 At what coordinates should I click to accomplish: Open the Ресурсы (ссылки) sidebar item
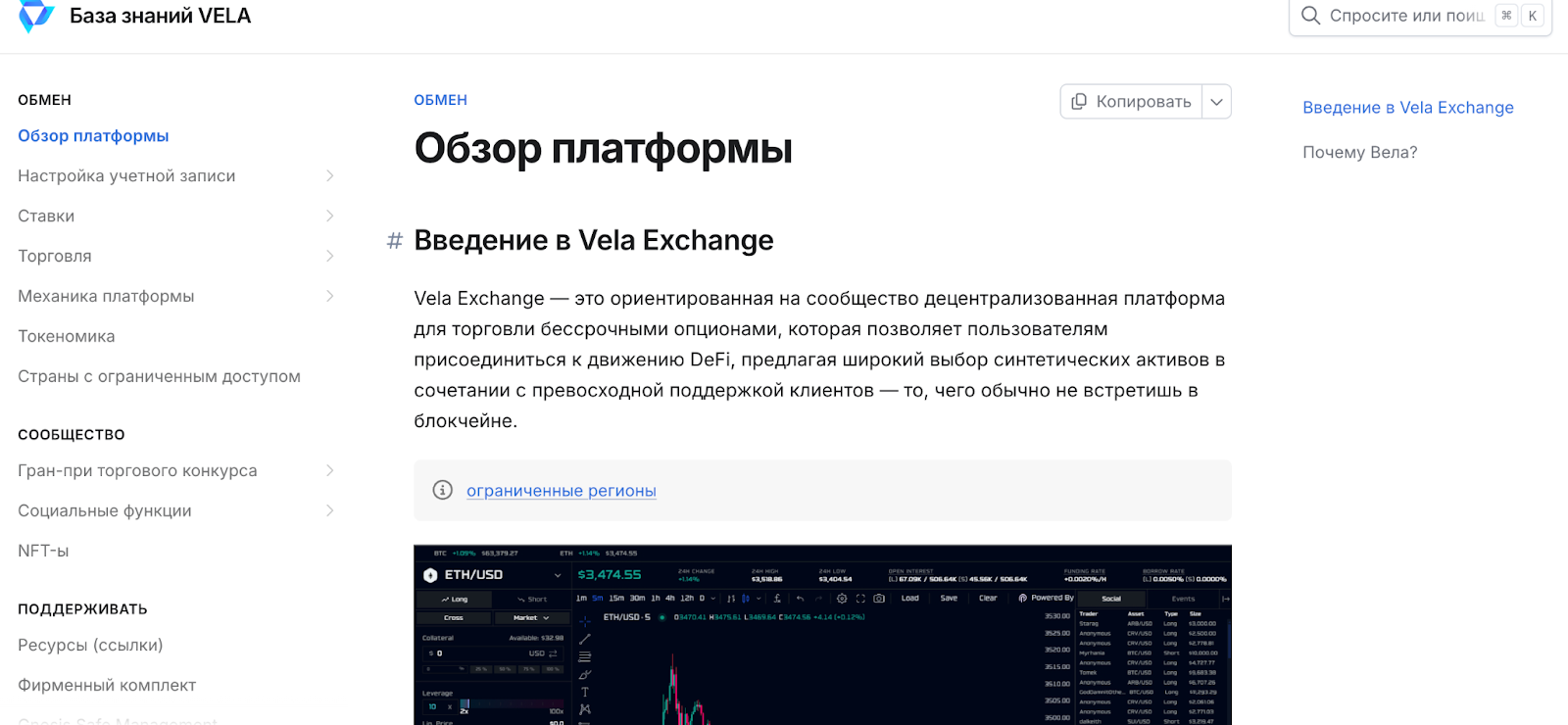click(90, 646)
